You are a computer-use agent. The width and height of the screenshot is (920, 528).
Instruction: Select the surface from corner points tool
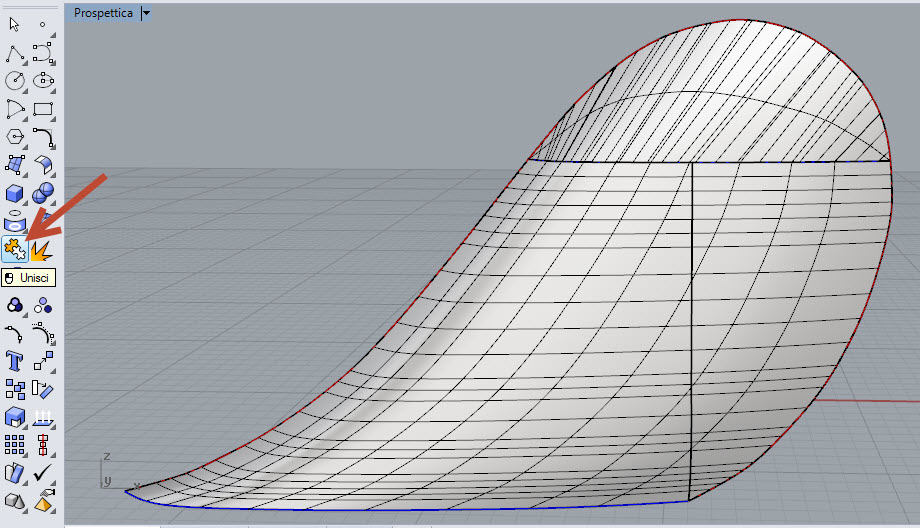(x=15, y=165)
